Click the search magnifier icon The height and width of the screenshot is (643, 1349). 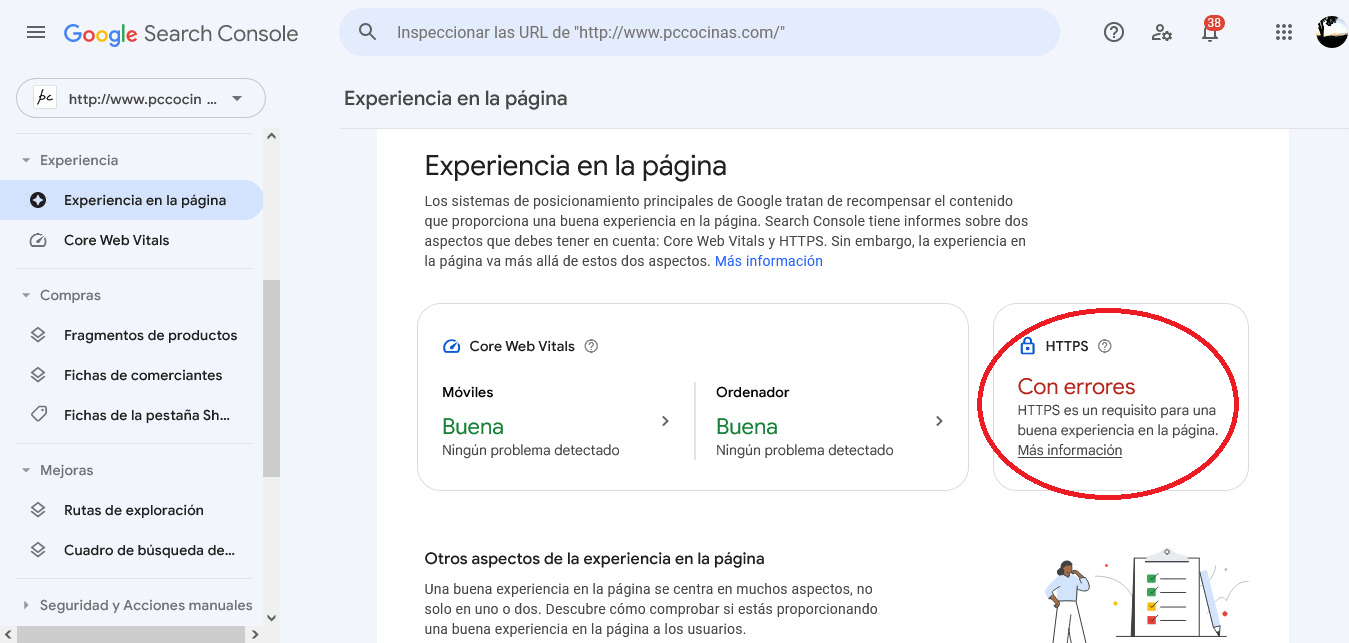(x=368, y=32)
